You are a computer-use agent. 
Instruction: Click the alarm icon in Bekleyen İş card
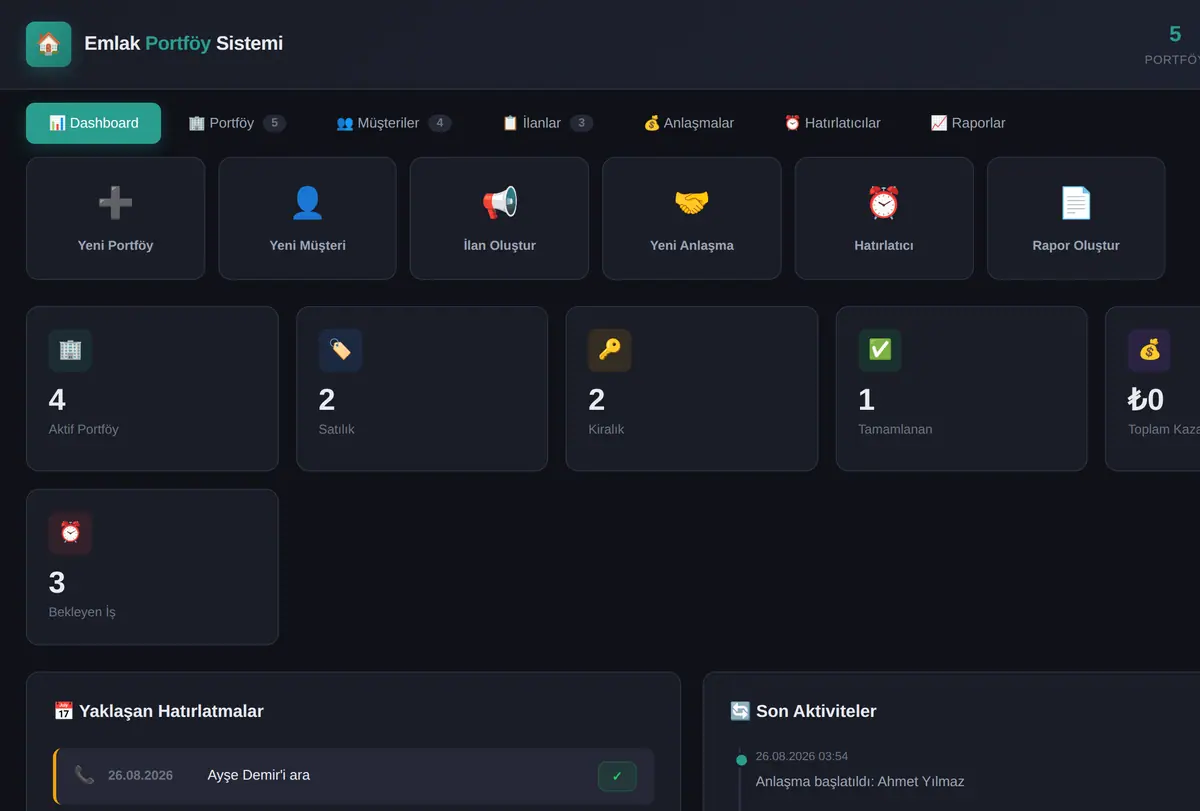70,533
